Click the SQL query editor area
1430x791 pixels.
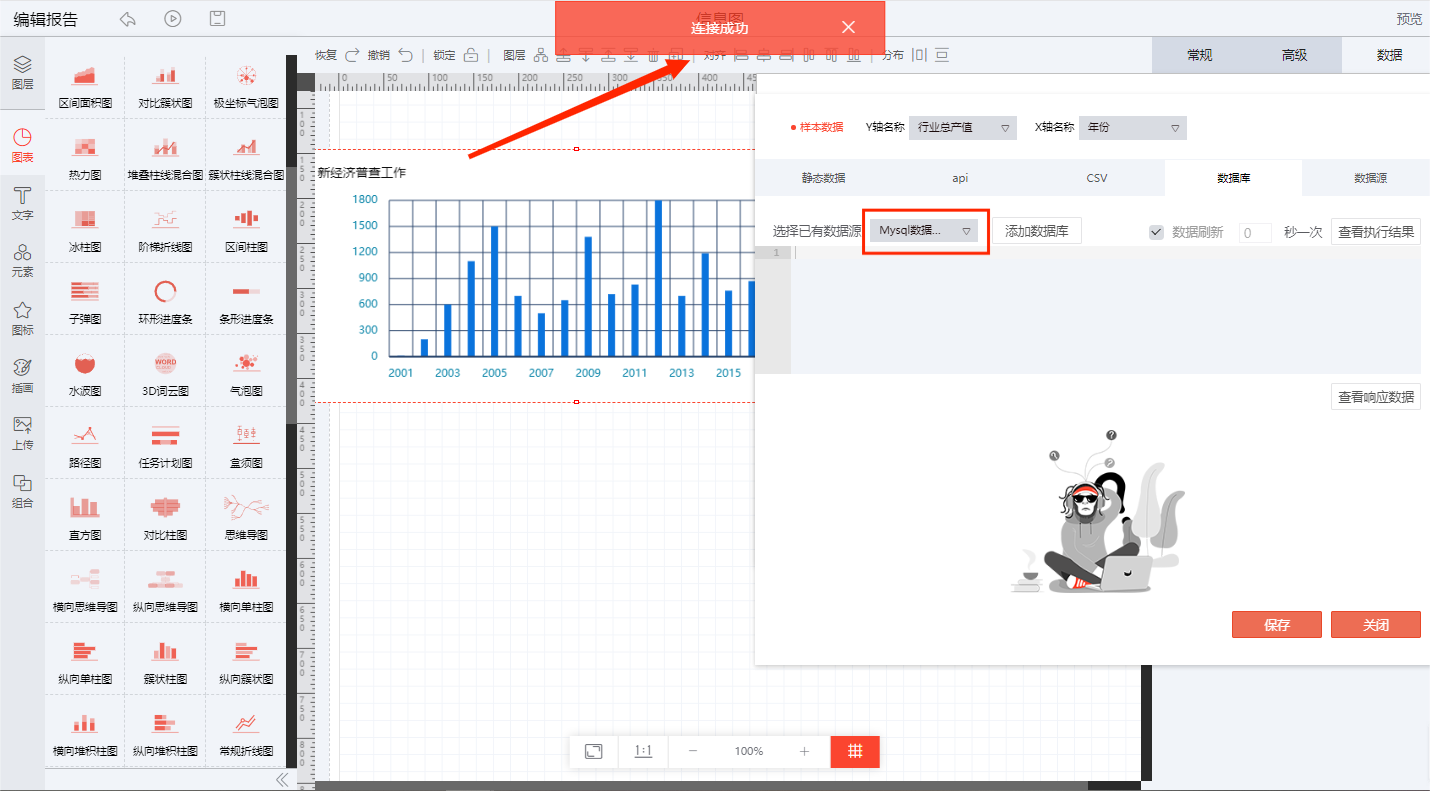(1100, 310)
